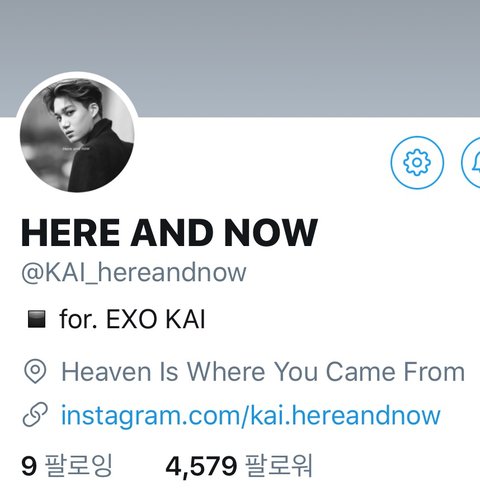Select the HERE AND NOW display name
480x496 pixels.
pyautogui.click(x=169, y=232)
